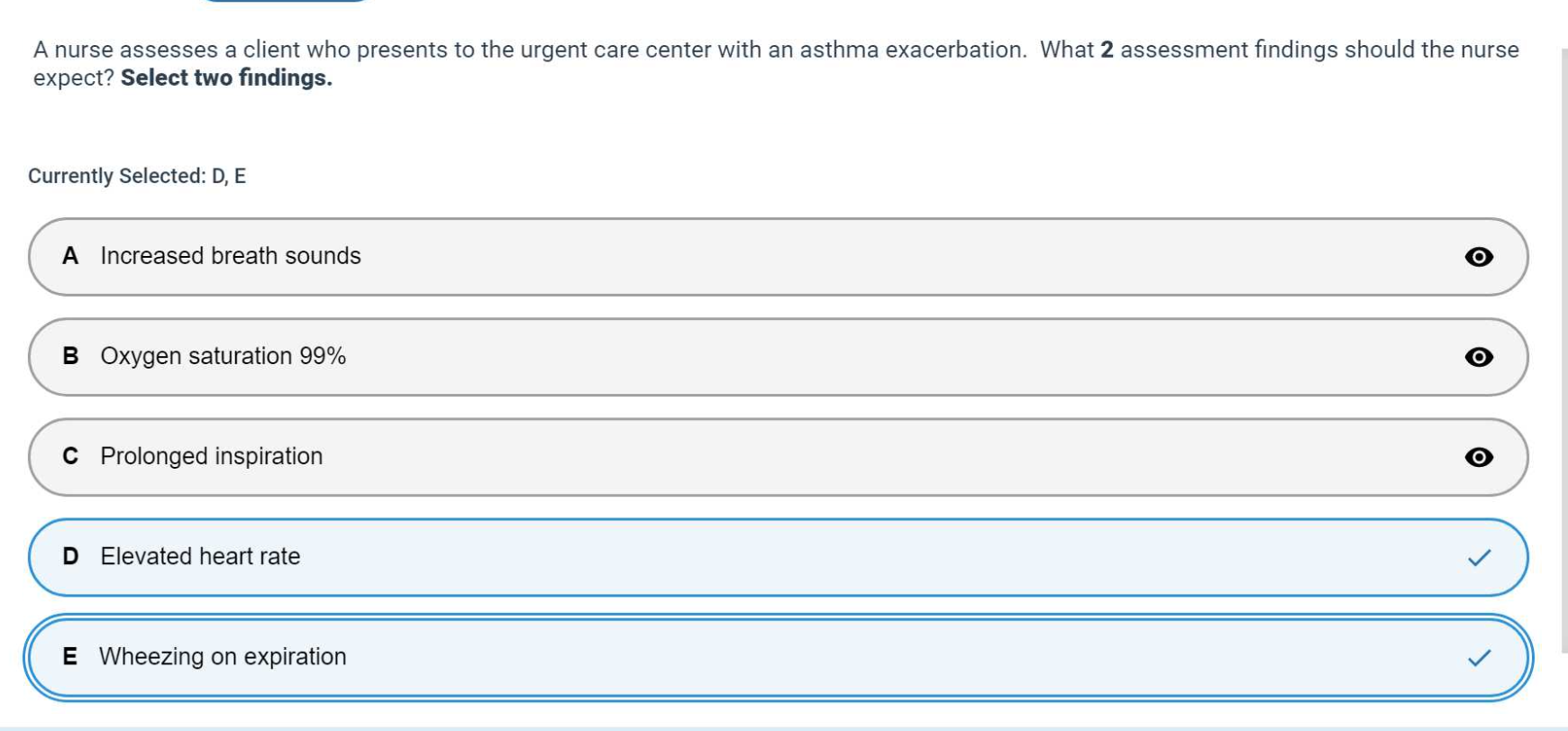Unselect the 'Wheezing on expiration' answer

click(x=223, y=656)
